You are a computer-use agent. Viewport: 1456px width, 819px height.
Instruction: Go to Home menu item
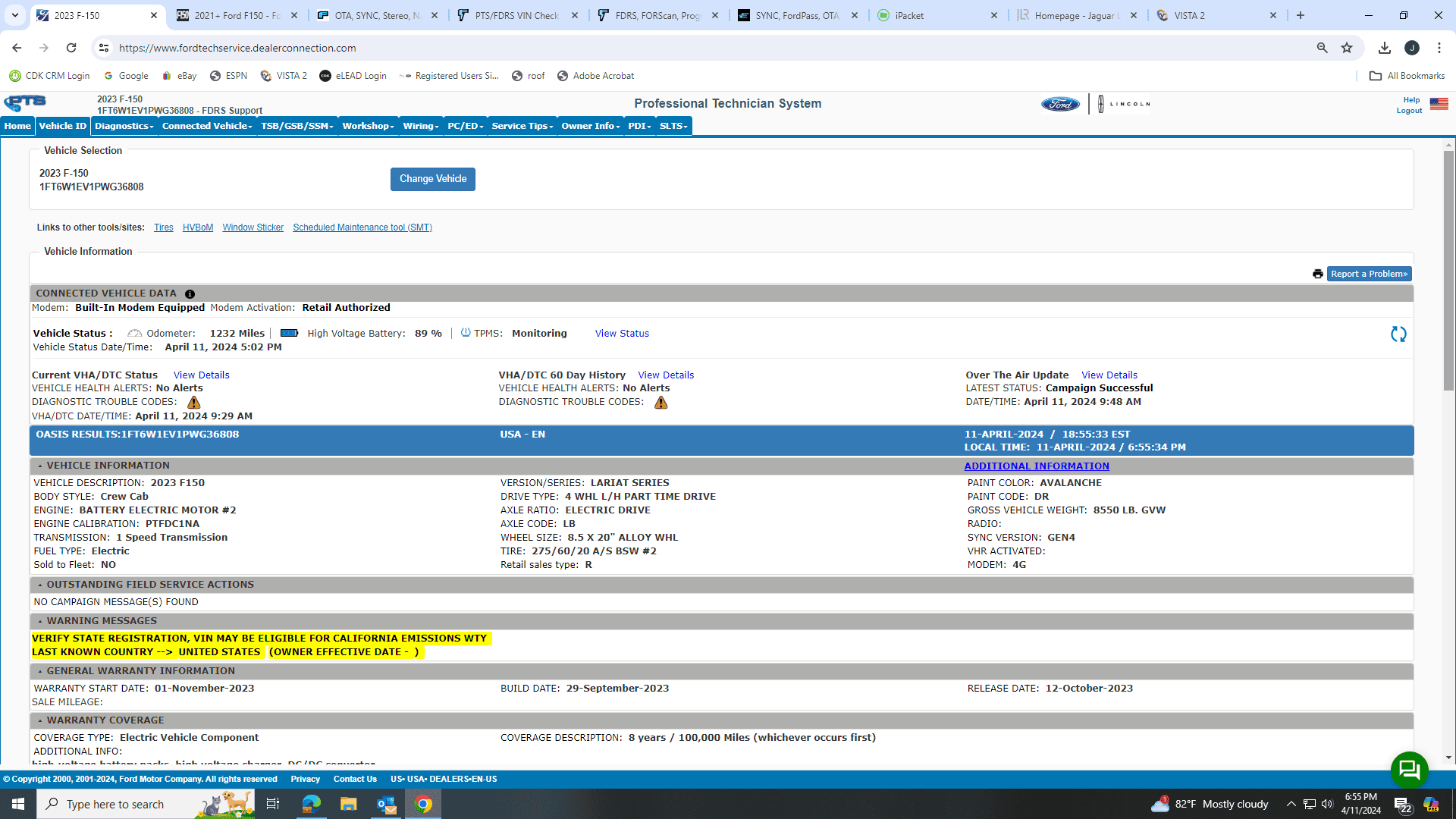pyautogui.click(x=17, y=126)
